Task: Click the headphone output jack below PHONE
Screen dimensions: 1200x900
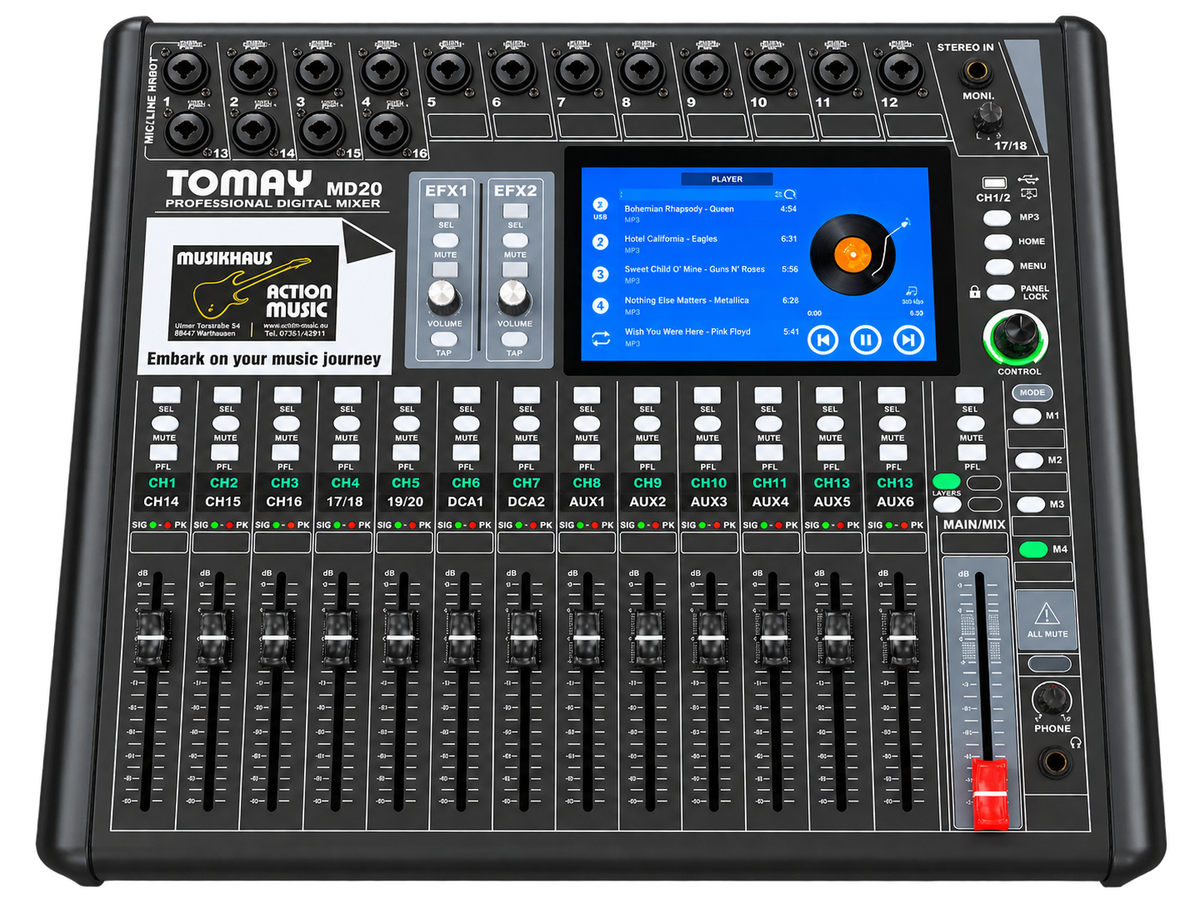Action: tap(1054, 762)
